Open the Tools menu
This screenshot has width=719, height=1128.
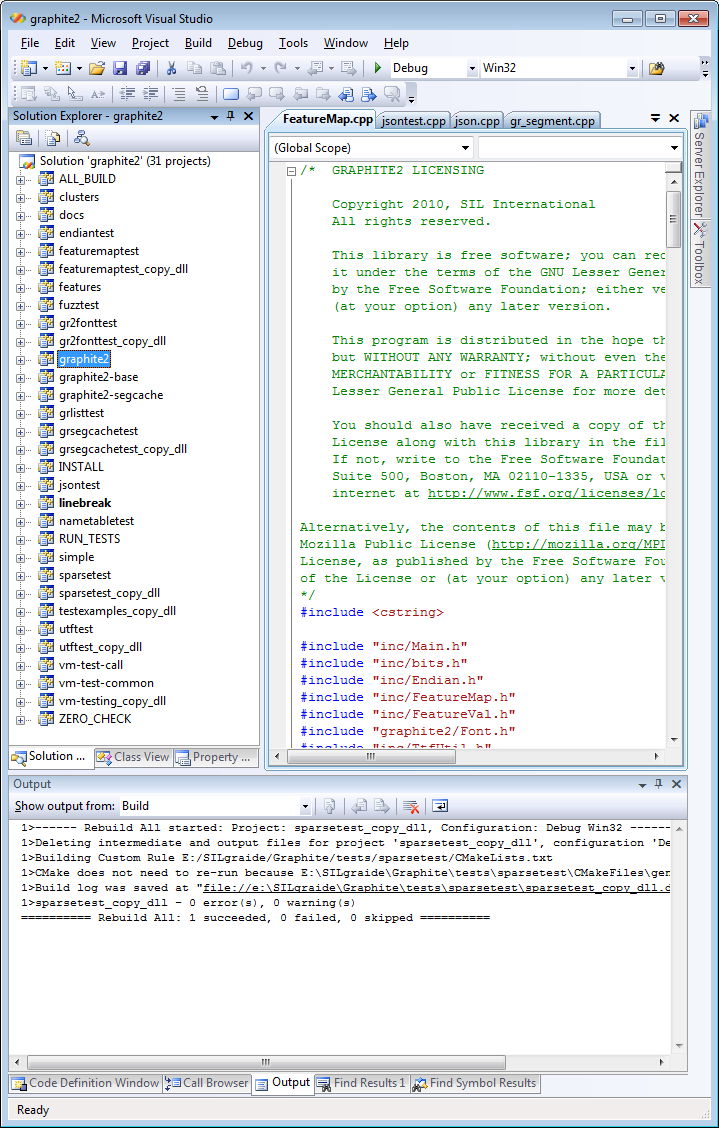click(x=293, y=43)
